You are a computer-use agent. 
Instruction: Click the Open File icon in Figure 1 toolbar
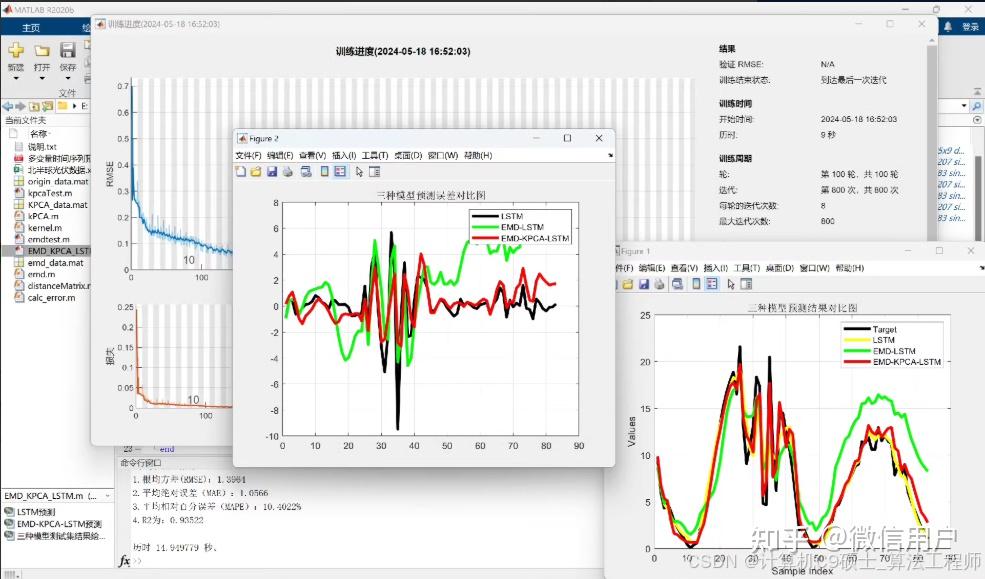pyautogui.click(x=628, y=284)
